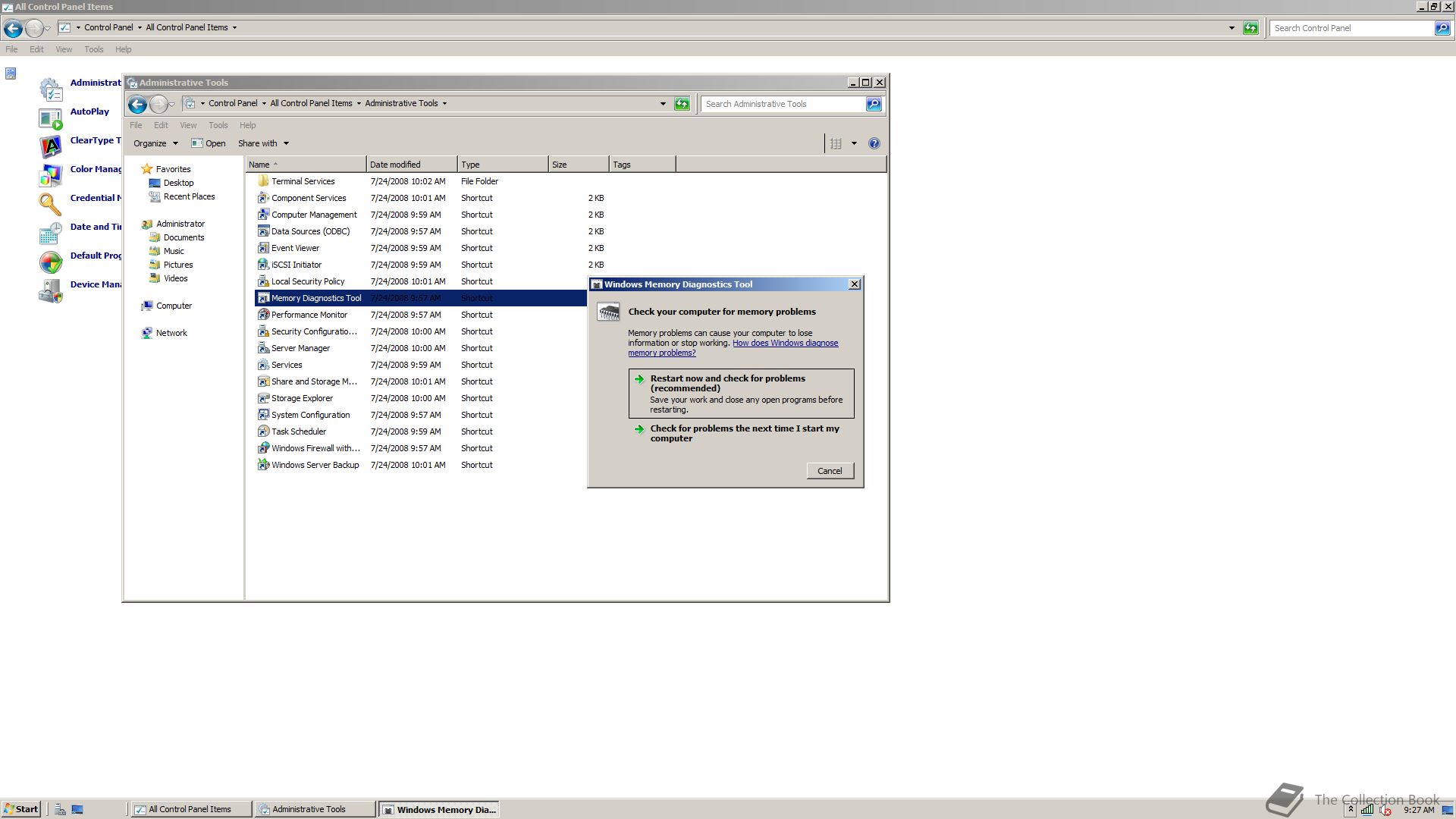The width and height of the screenshot is (1456, 819).
Task: Select Desktop in Favorites
Action: (178, 183)
